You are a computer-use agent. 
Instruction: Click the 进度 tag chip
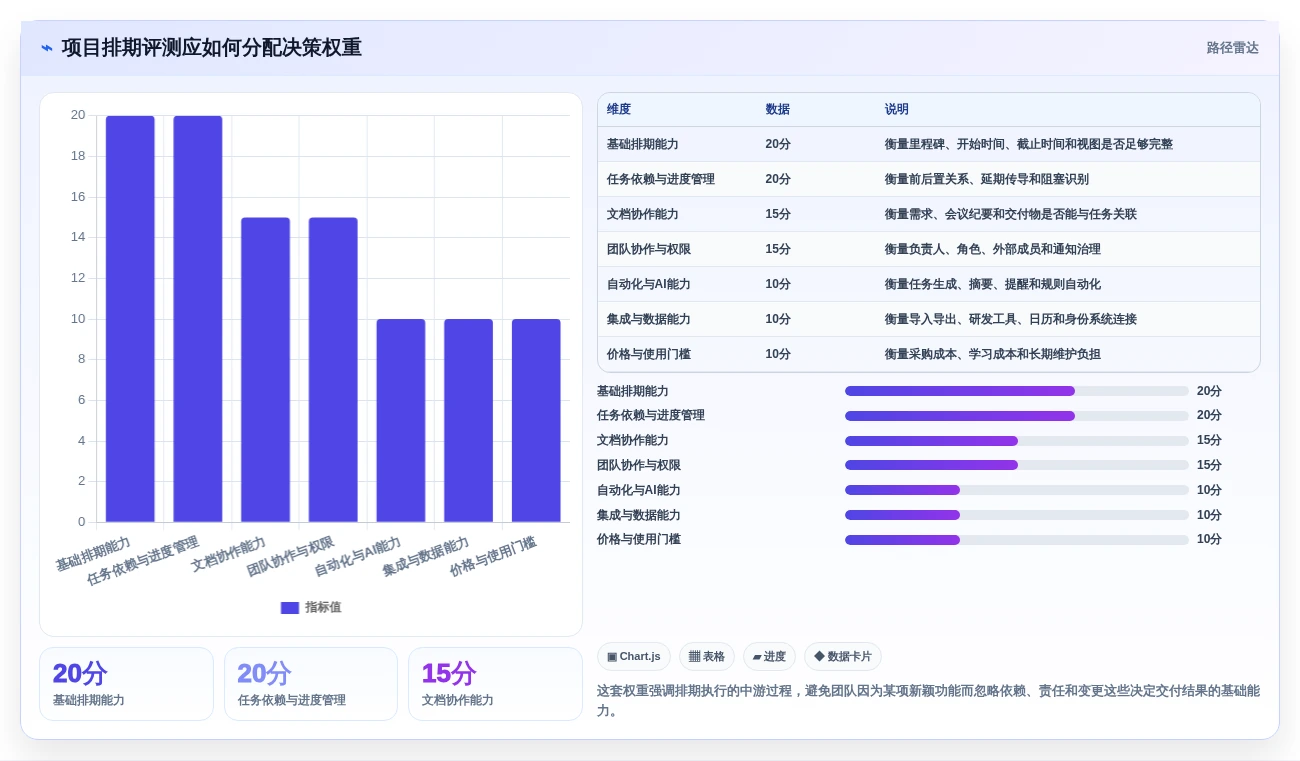(769, 657)
